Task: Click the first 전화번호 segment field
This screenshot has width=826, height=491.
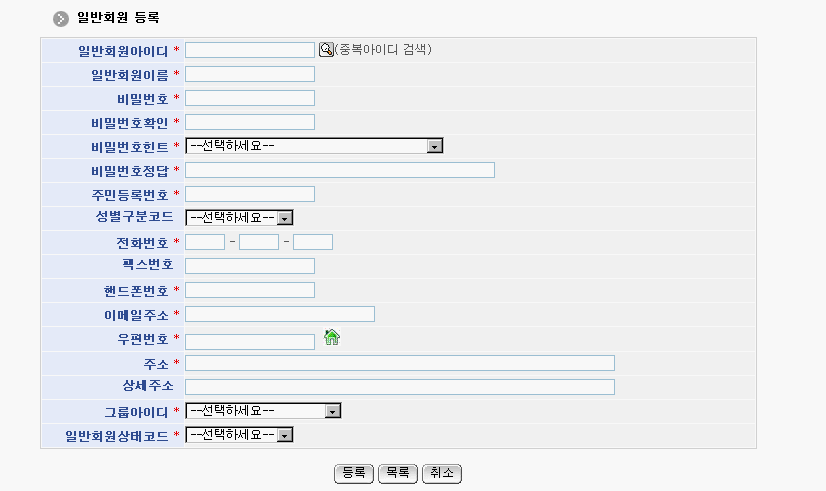Action: tap(205, 242)
